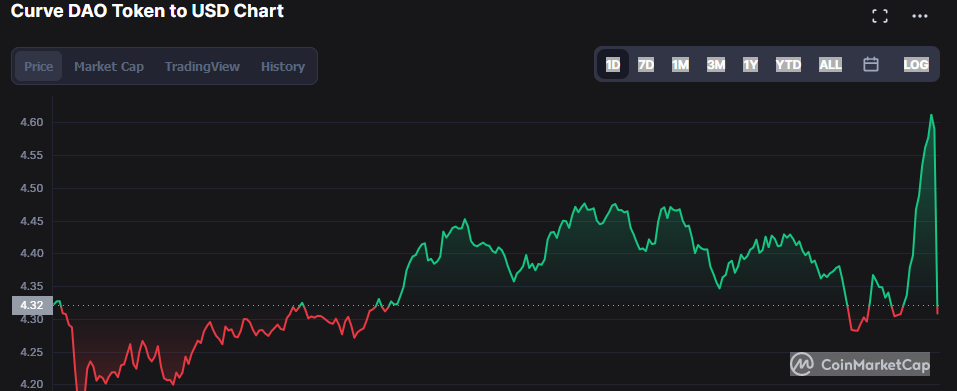The height and width of the screenshot is (391, 957).
Task: Select the YTD time range
Action: coord(788,65)
